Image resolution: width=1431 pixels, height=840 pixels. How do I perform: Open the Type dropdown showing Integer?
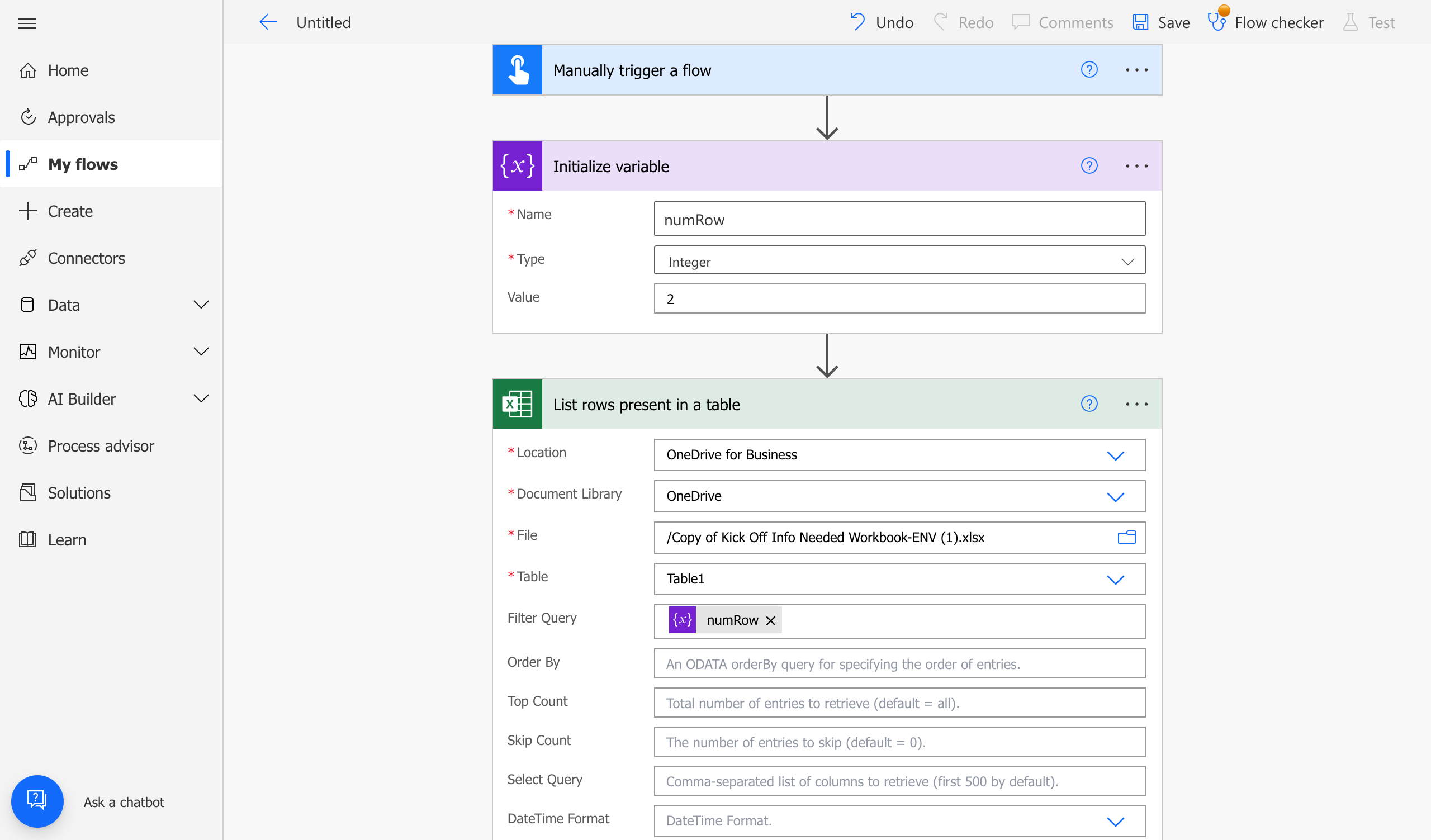899,261
